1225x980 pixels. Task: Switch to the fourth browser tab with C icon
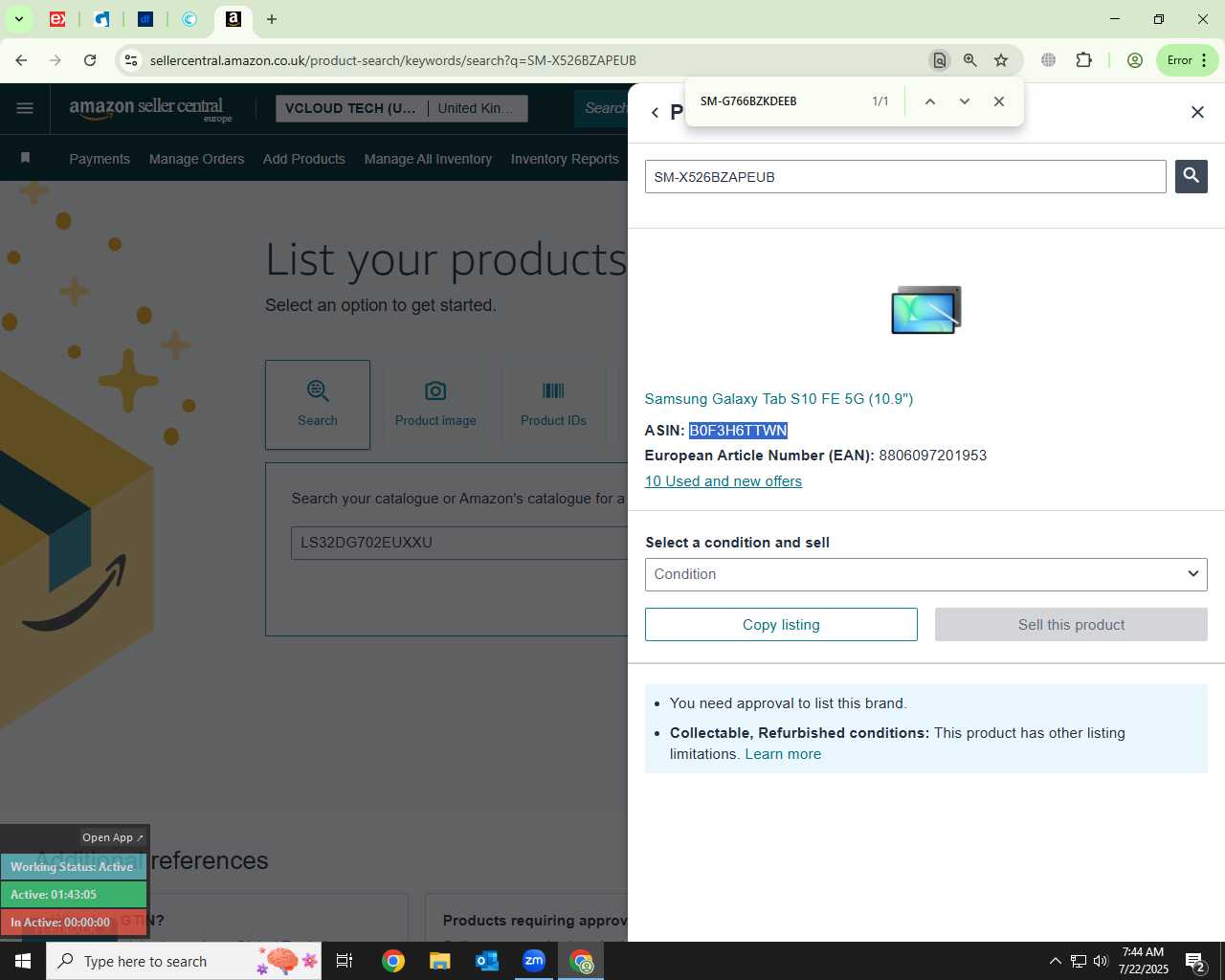tap(189, 19)
